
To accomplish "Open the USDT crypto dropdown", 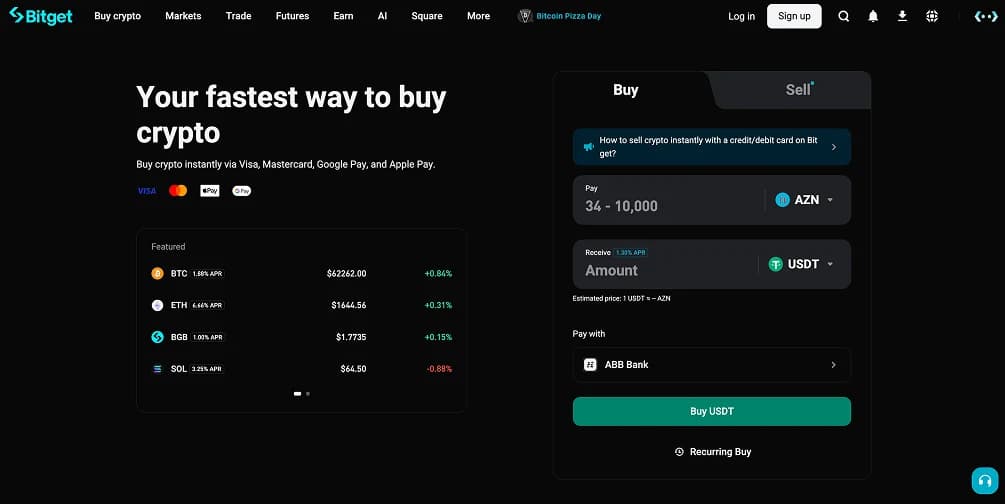I will click(x=801, y=264).
